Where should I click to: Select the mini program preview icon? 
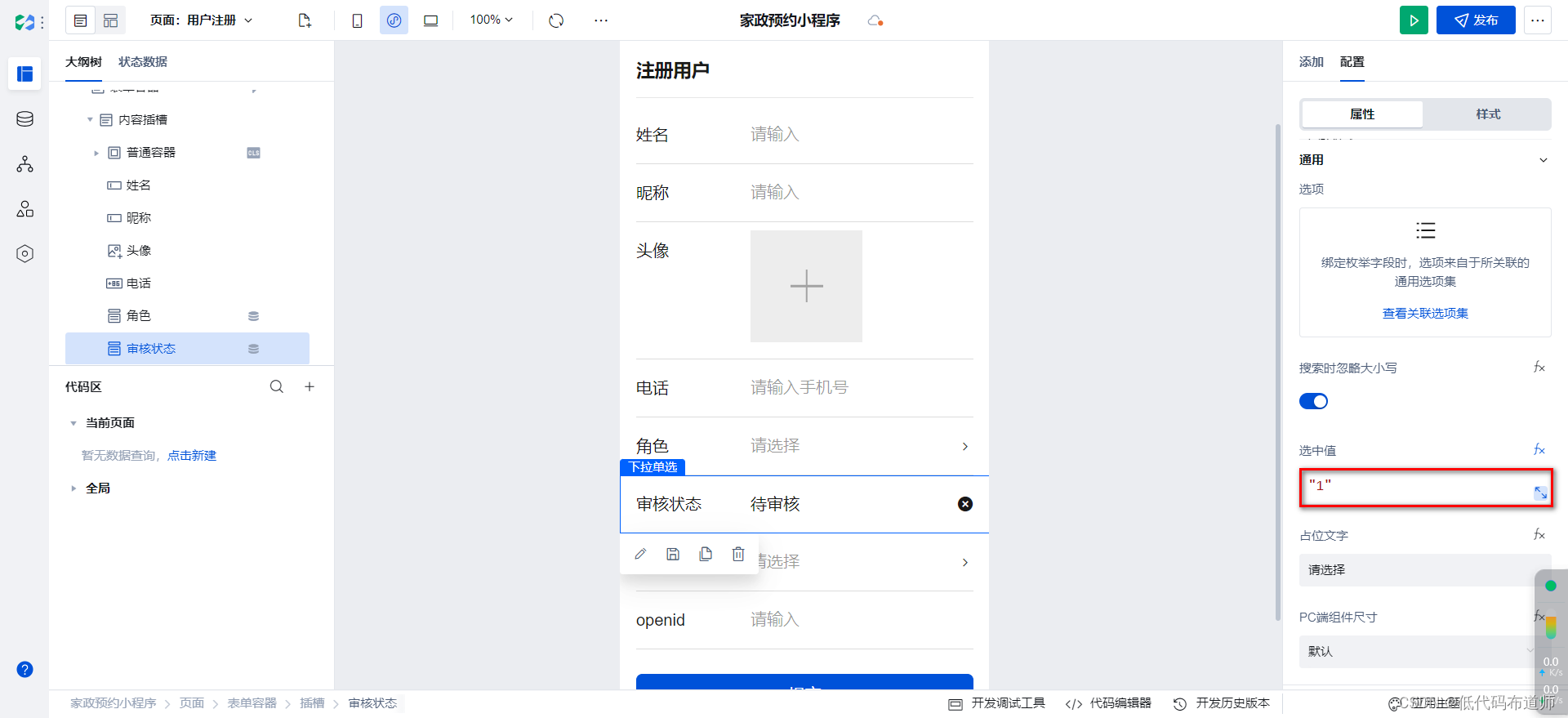pyautogui.click(x=394, y=20)
